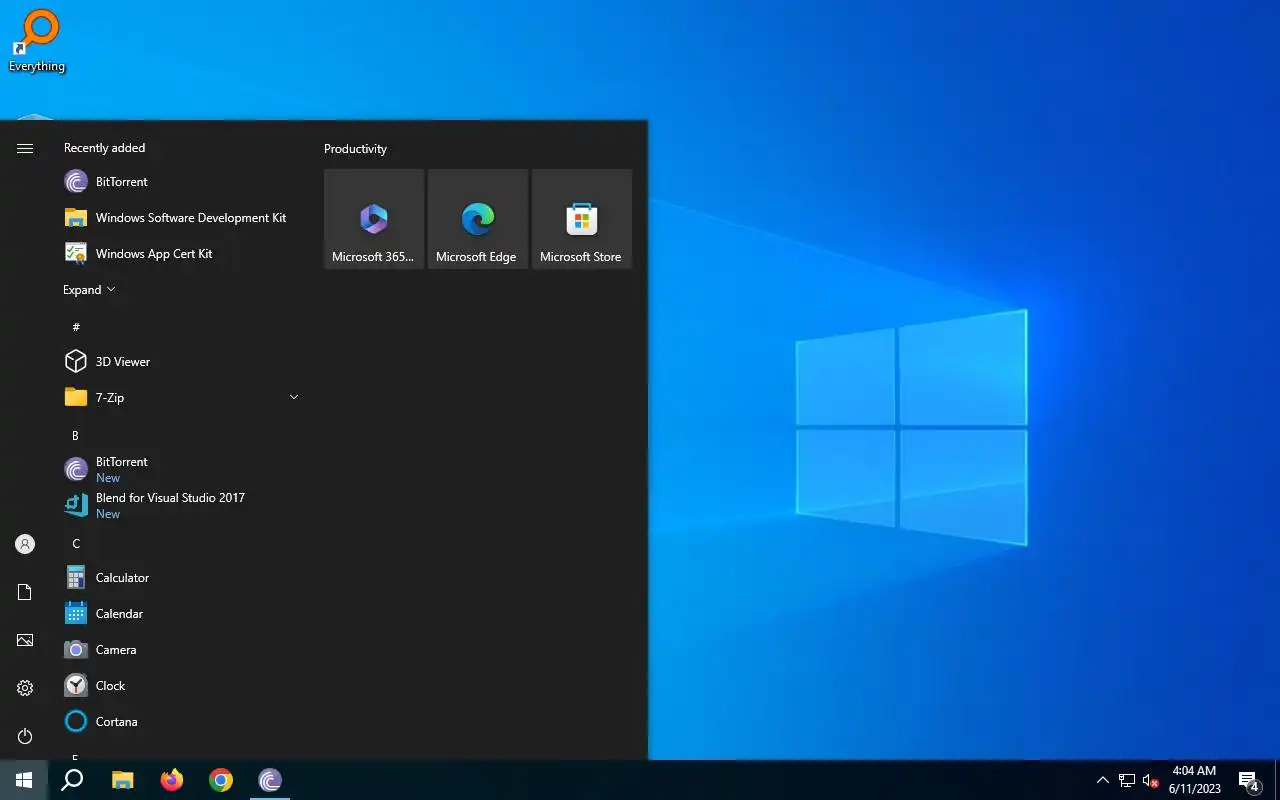1280x800 pixels.
Task: Open network status tray icon
Action: [1127, 780]
